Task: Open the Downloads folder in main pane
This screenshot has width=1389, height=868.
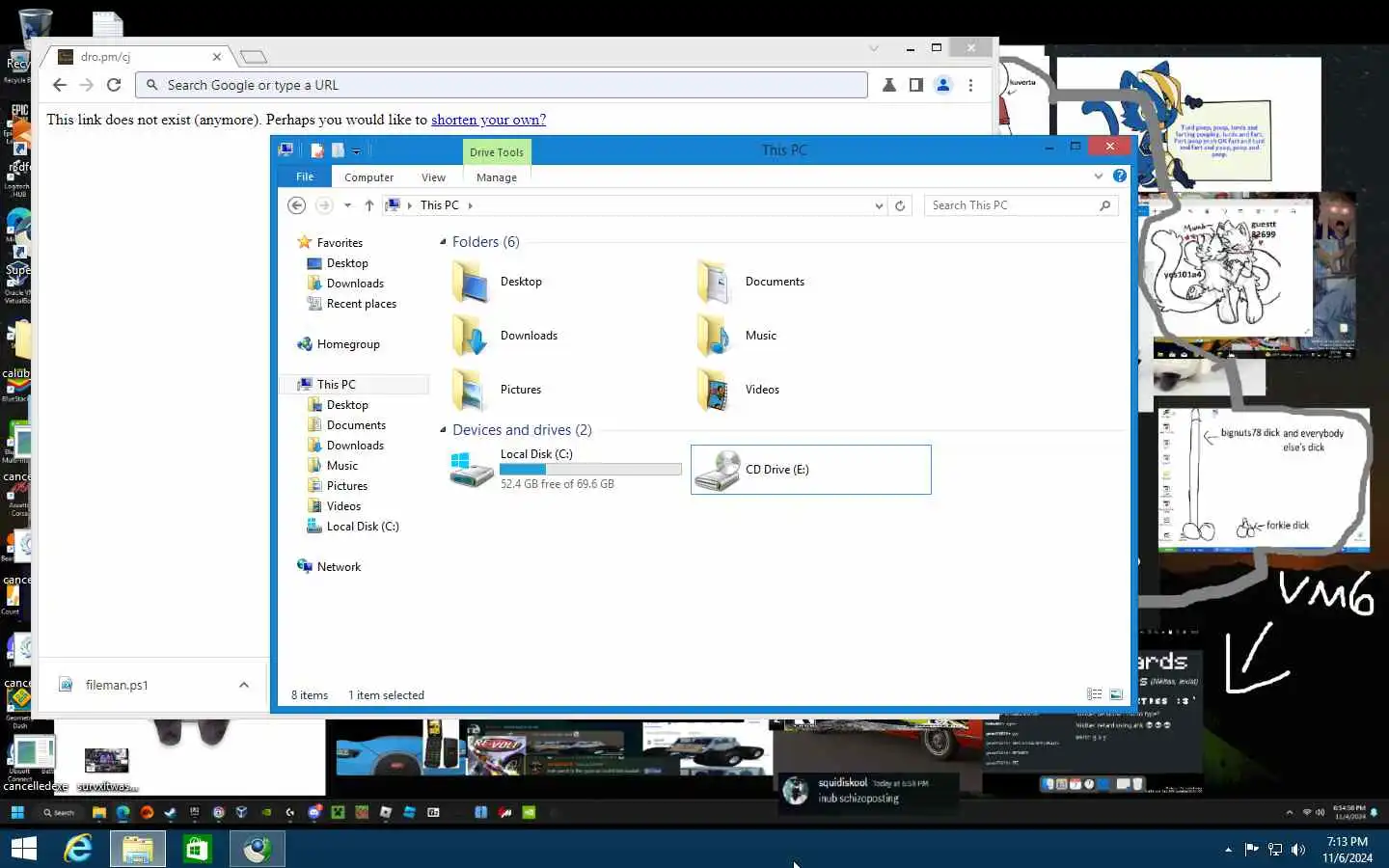Action: coord(471,336)
